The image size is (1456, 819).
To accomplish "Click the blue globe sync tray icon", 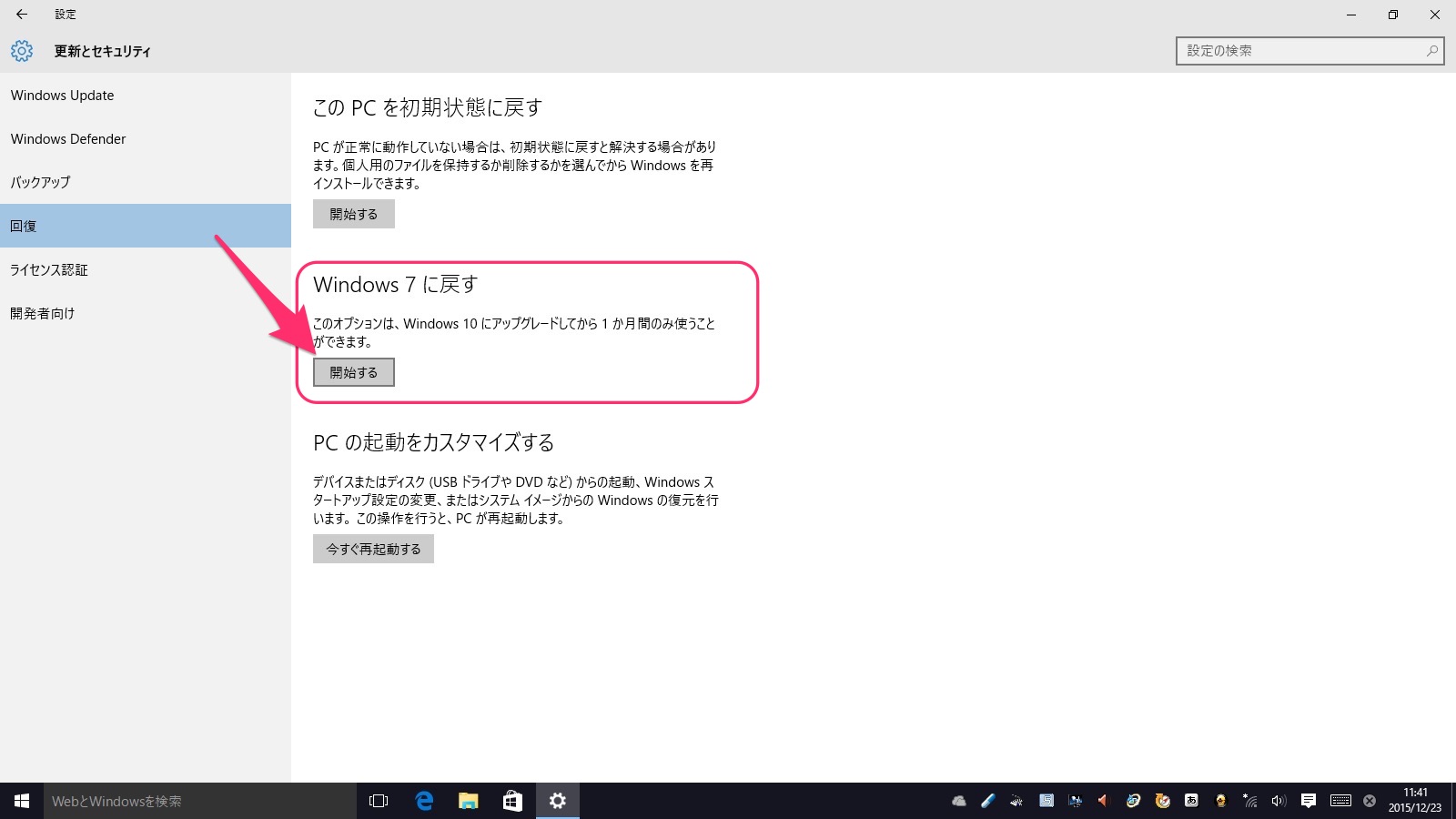I will 1133,801.
